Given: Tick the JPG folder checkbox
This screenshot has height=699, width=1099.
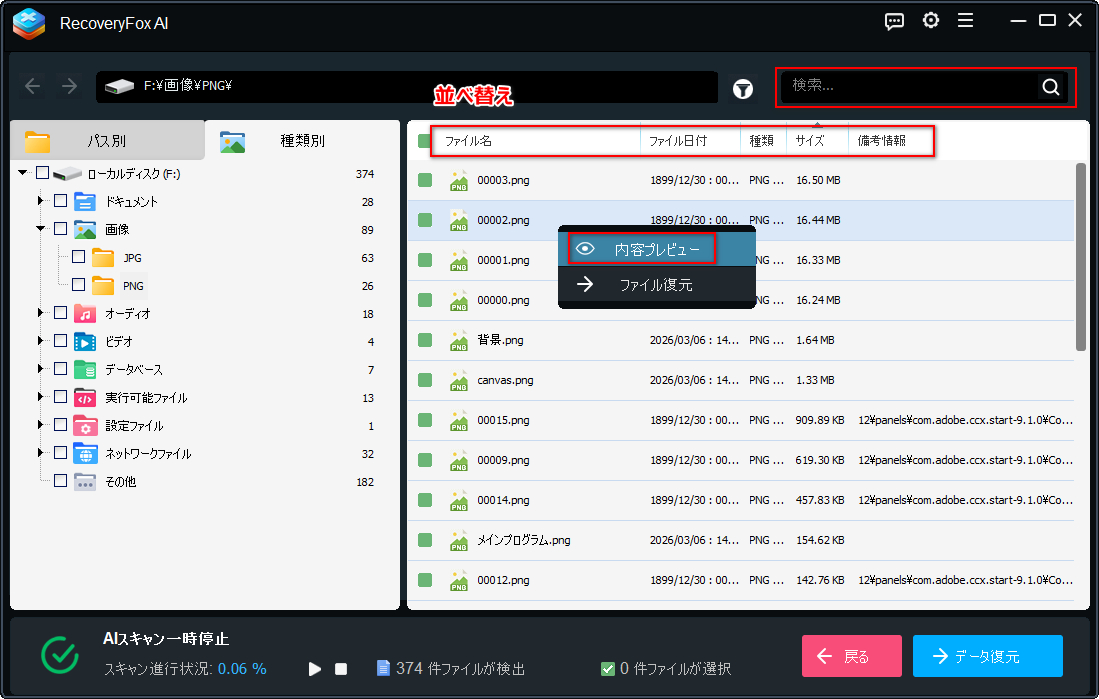Looking at the screenshot, I should pyautogui.click(x=78, y=257).
